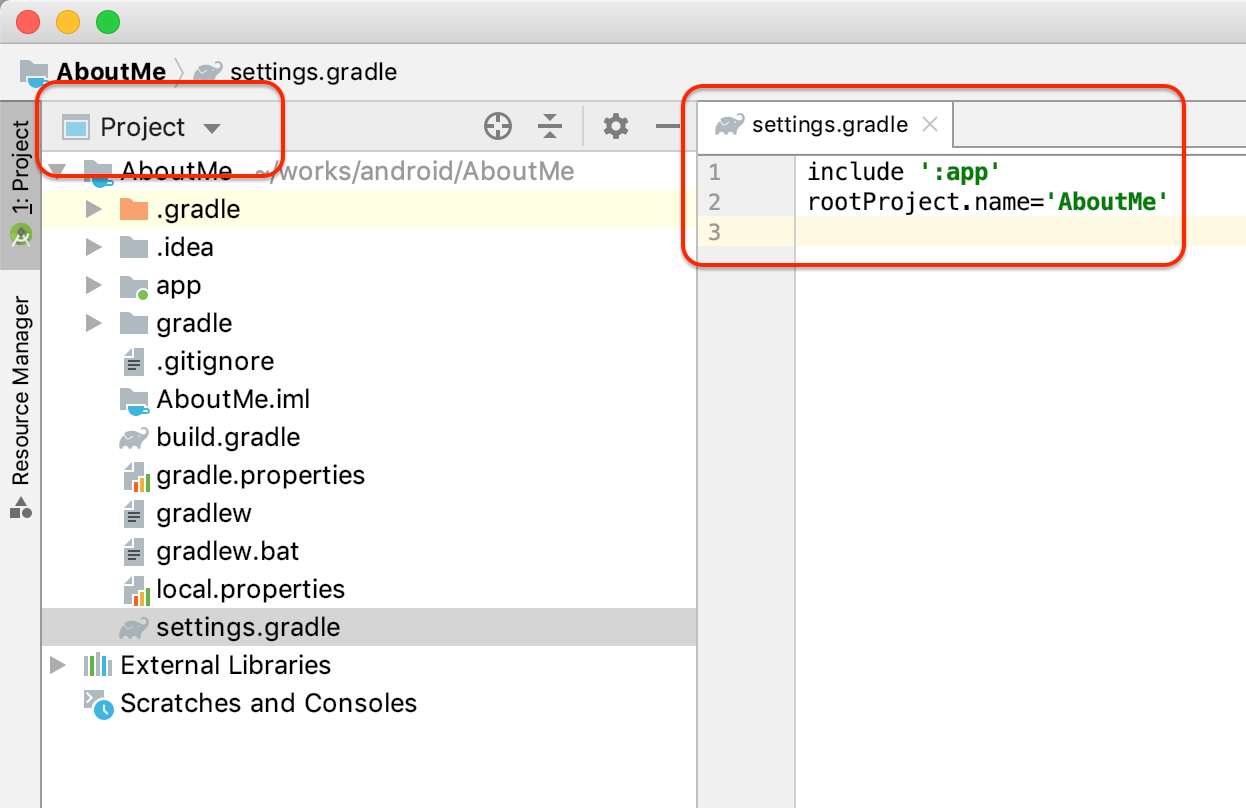Screen dimensions: 1246x808
Task: Expand the .gradle folder
Action: (91, 209)
